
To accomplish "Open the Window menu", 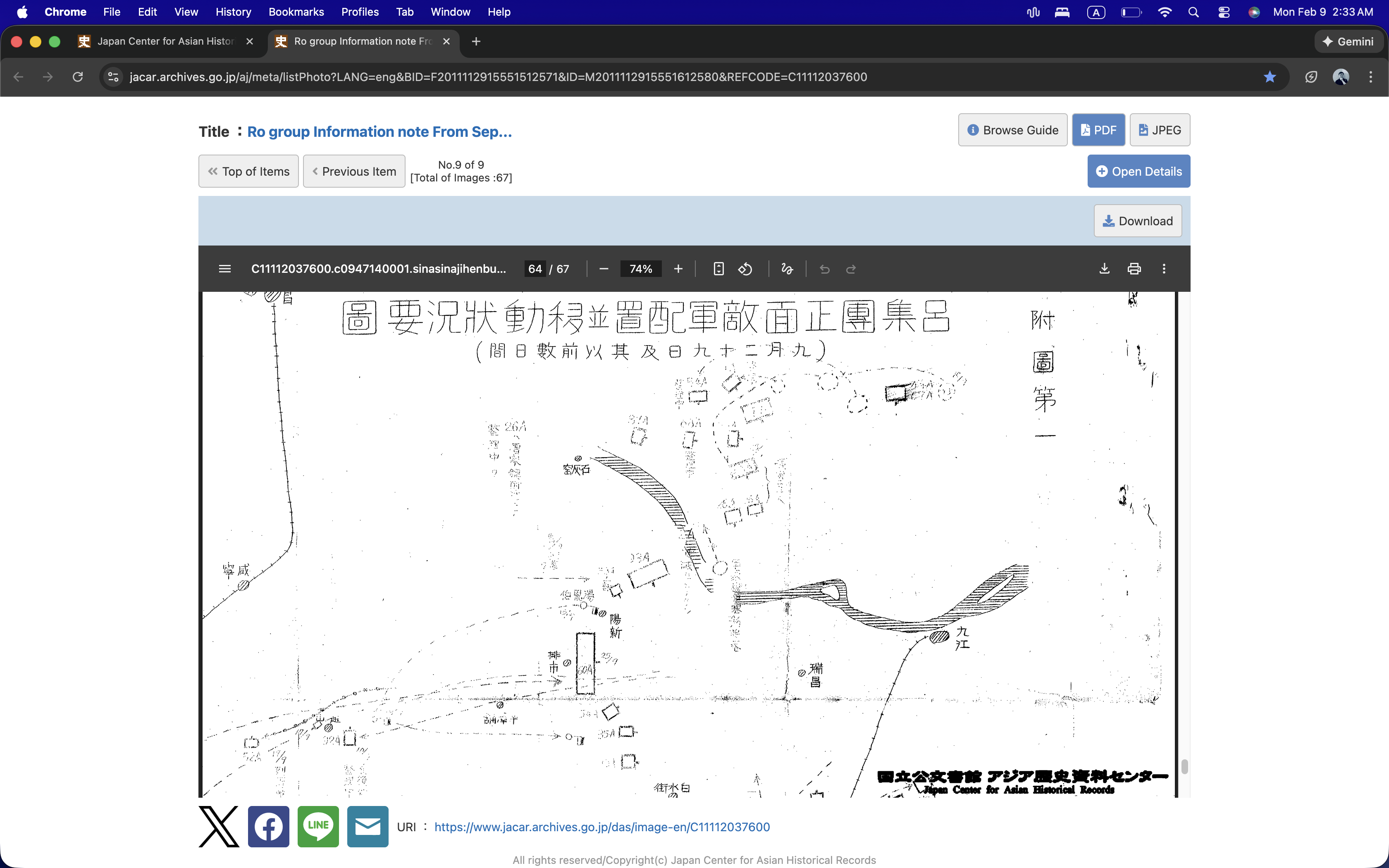I will pos(450,12).
